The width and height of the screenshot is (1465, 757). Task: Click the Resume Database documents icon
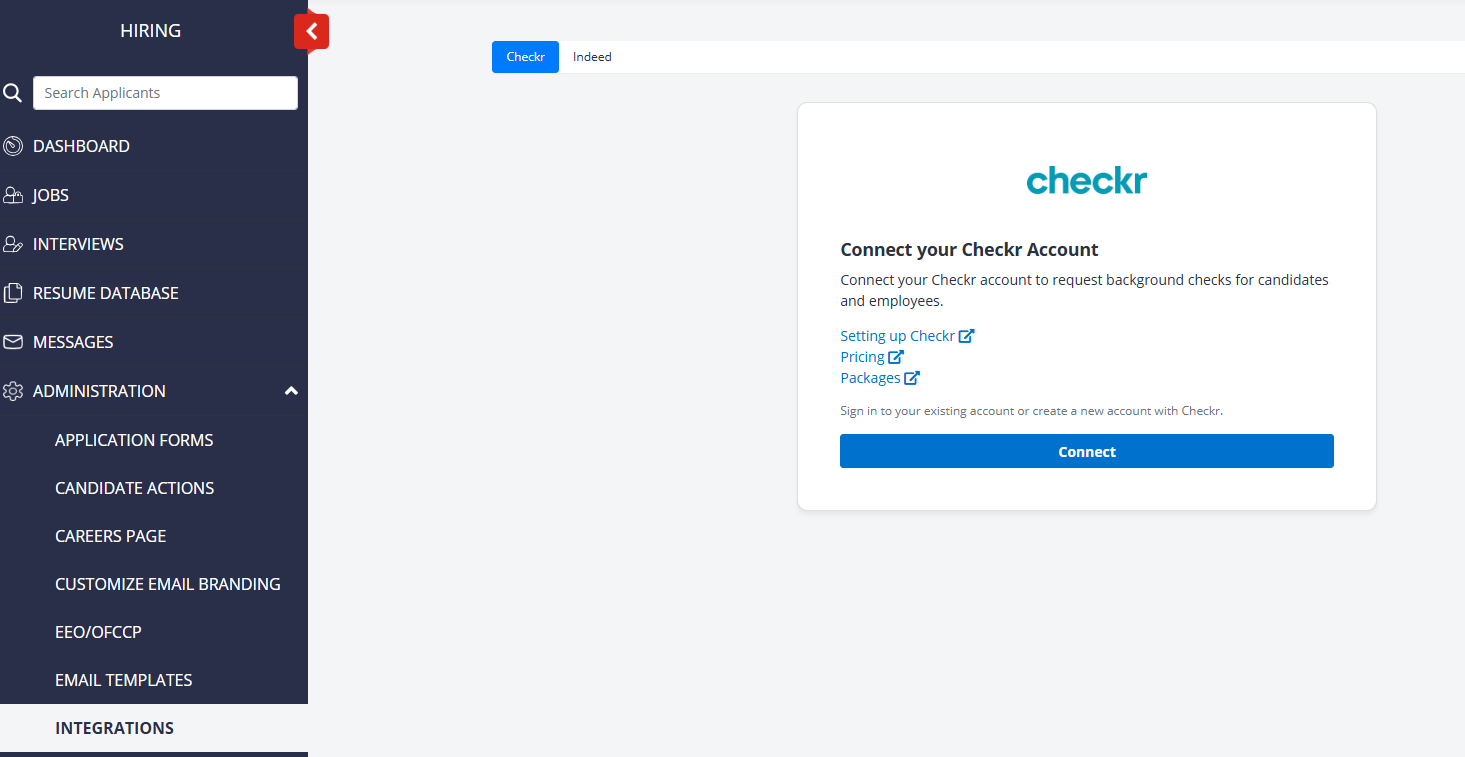(13, 293)
